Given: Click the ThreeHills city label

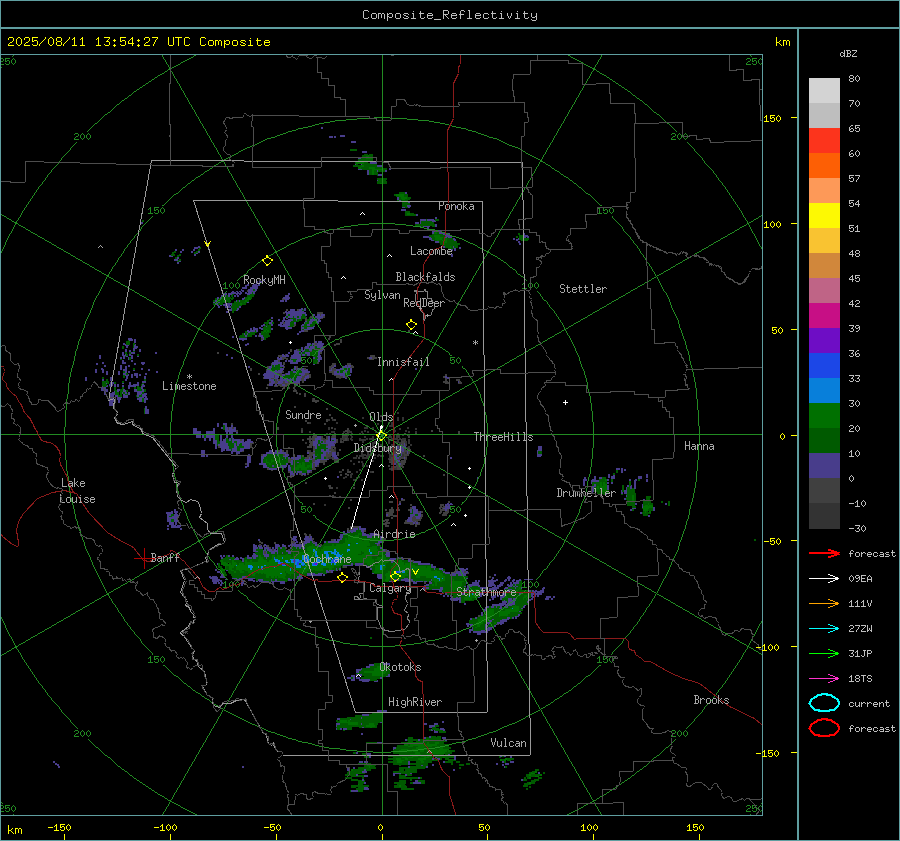Looking at the screenshot, I should pyautogui.click(x=503, y=437).
